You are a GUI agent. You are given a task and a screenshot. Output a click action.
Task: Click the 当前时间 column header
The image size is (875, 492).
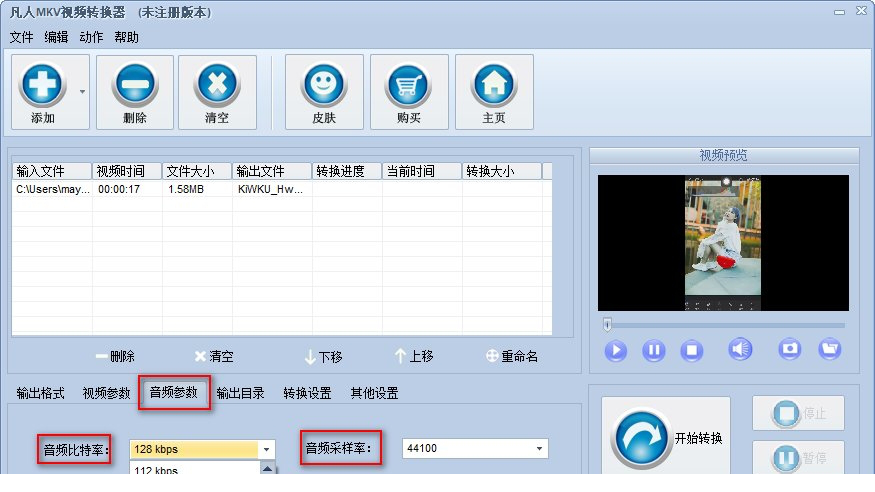422,171
